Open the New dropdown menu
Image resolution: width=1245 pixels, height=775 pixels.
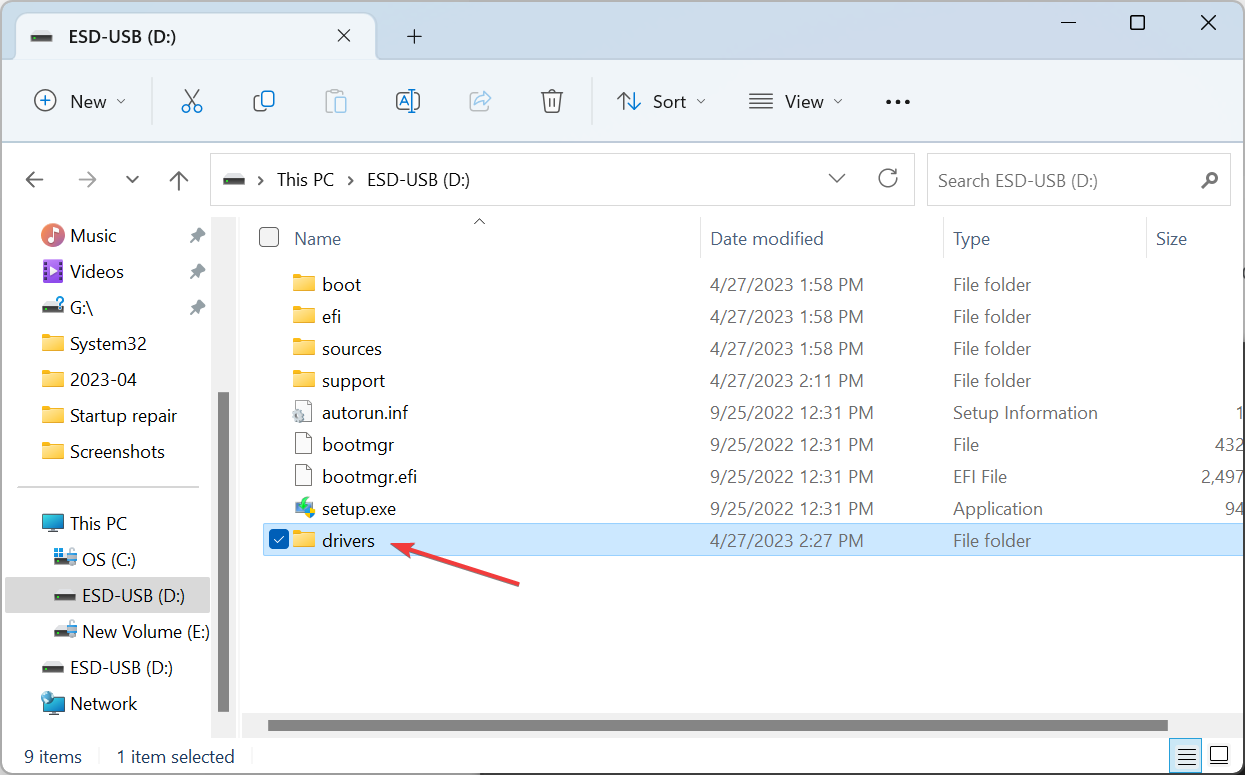click(x=80, y=101)
